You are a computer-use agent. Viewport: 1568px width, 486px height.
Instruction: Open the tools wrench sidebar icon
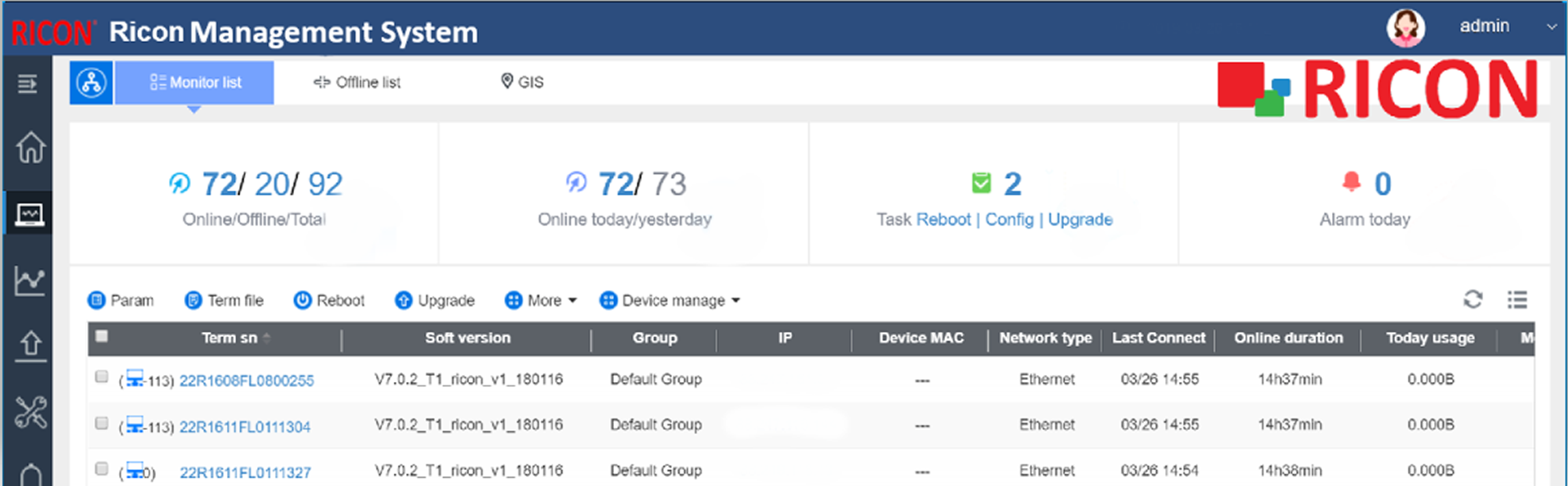[x=31, y=412]
